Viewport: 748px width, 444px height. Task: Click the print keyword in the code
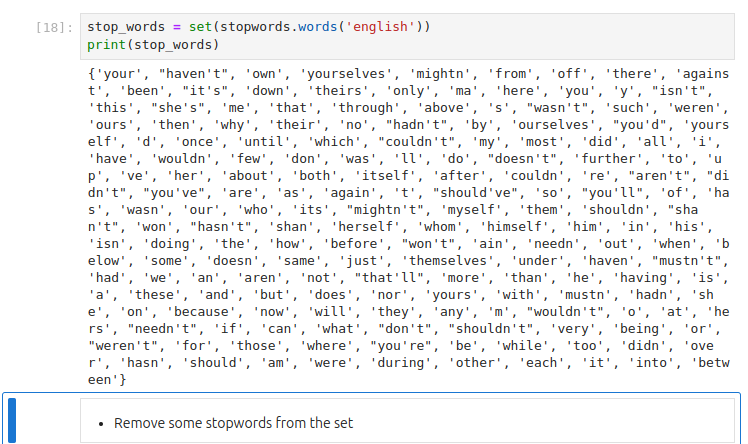coord(106,44)
